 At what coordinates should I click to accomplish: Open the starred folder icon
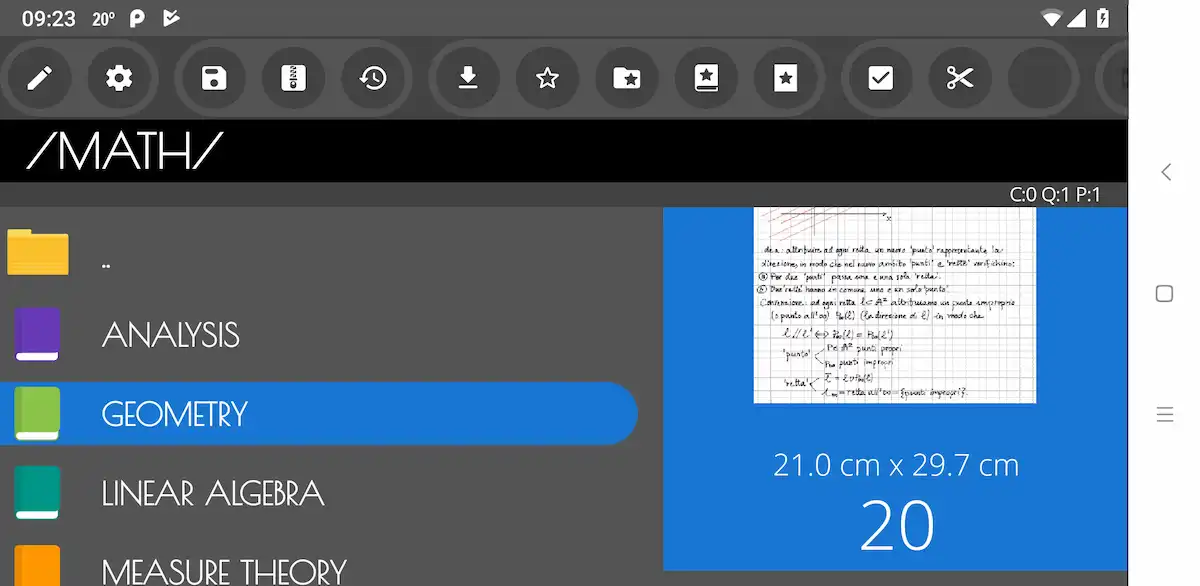pos(627,77)
